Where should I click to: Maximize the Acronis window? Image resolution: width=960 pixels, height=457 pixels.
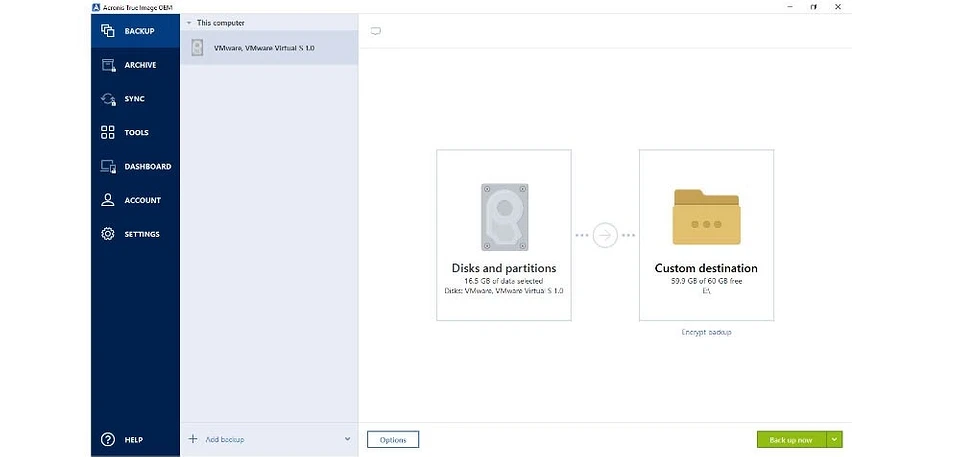point(813,7)
